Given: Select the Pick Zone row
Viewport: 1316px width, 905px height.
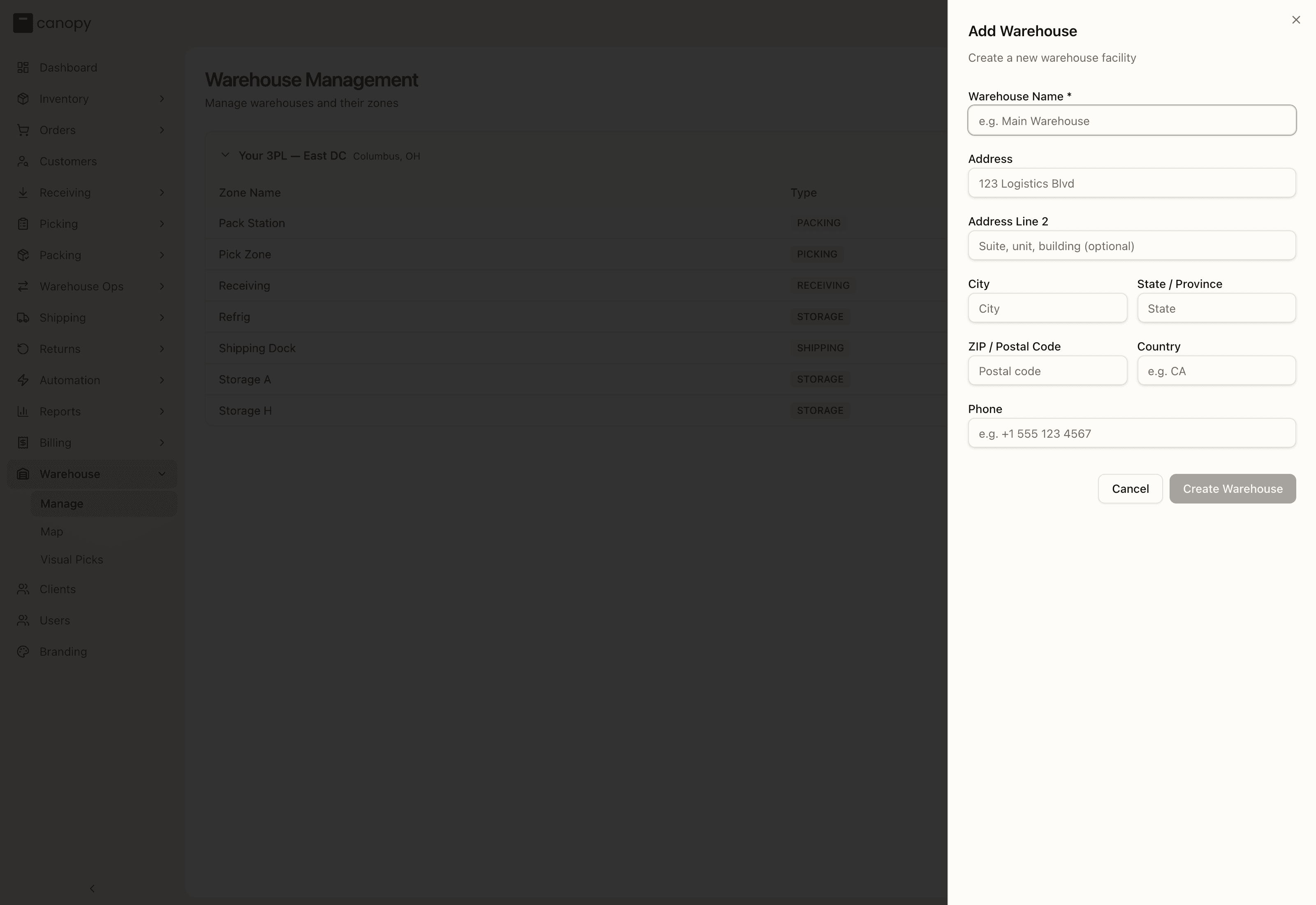Looking at the screenshot, I should [577, 254].
